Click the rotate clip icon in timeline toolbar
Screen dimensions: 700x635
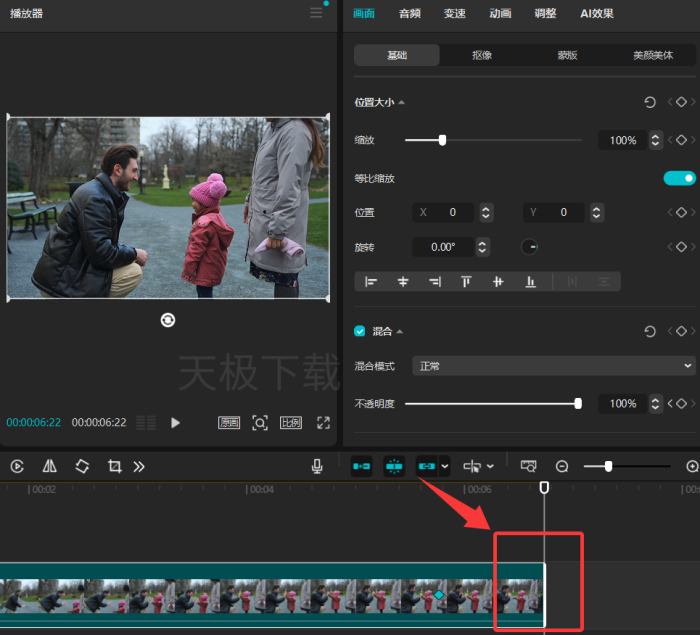click(x=82, y=466)
